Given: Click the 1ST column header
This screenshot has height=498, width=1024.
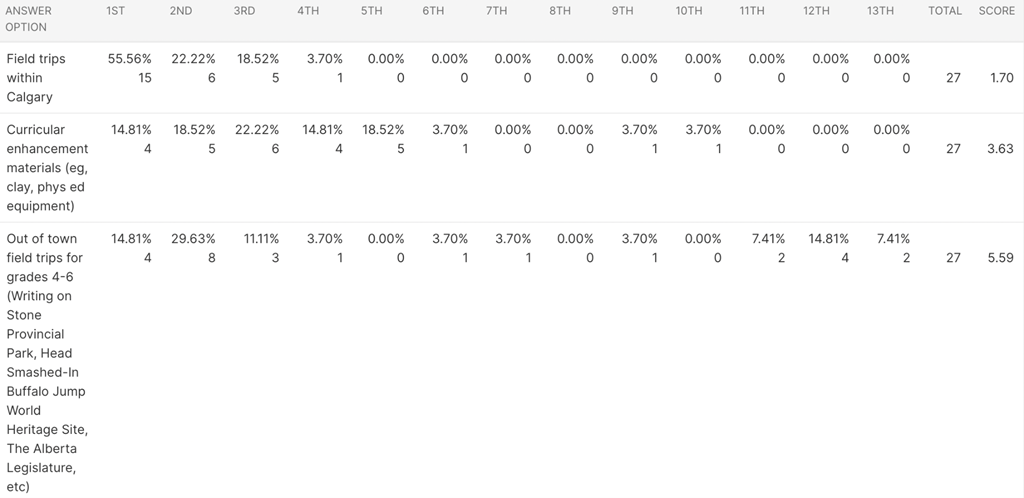Looking at the screenshot, I should pos(116,11).
